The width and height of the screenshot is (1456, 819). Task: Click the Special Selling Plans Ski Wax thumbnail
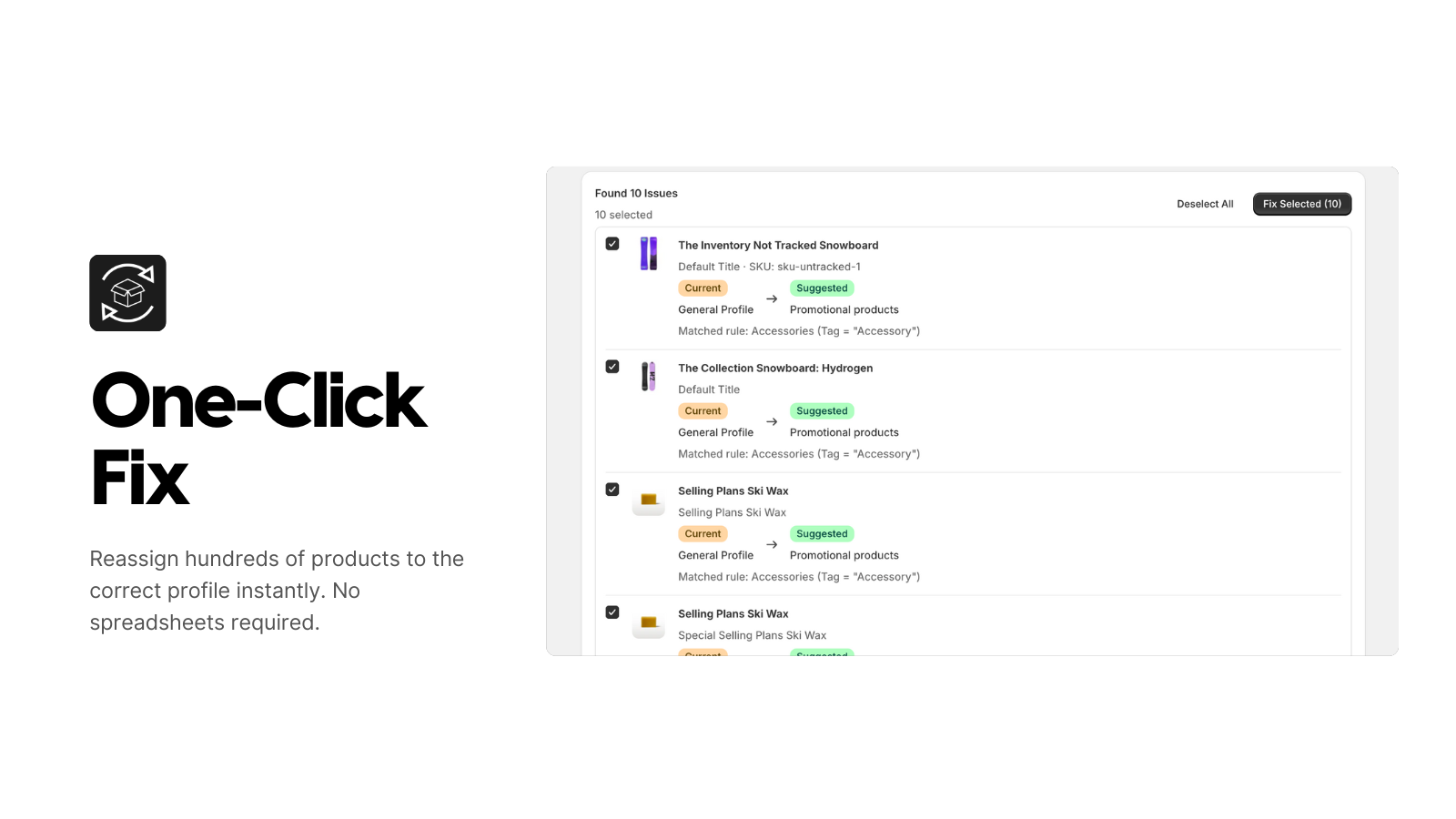(x=649, y=624)
